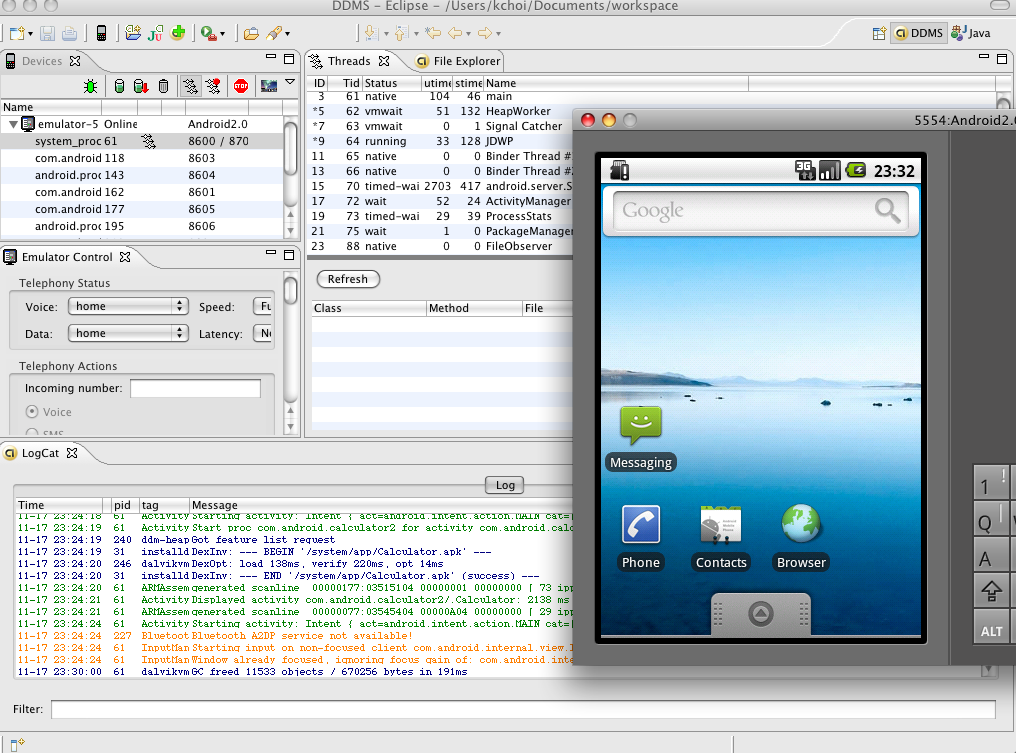Click in the Incoming number field

tap(195, 388)
